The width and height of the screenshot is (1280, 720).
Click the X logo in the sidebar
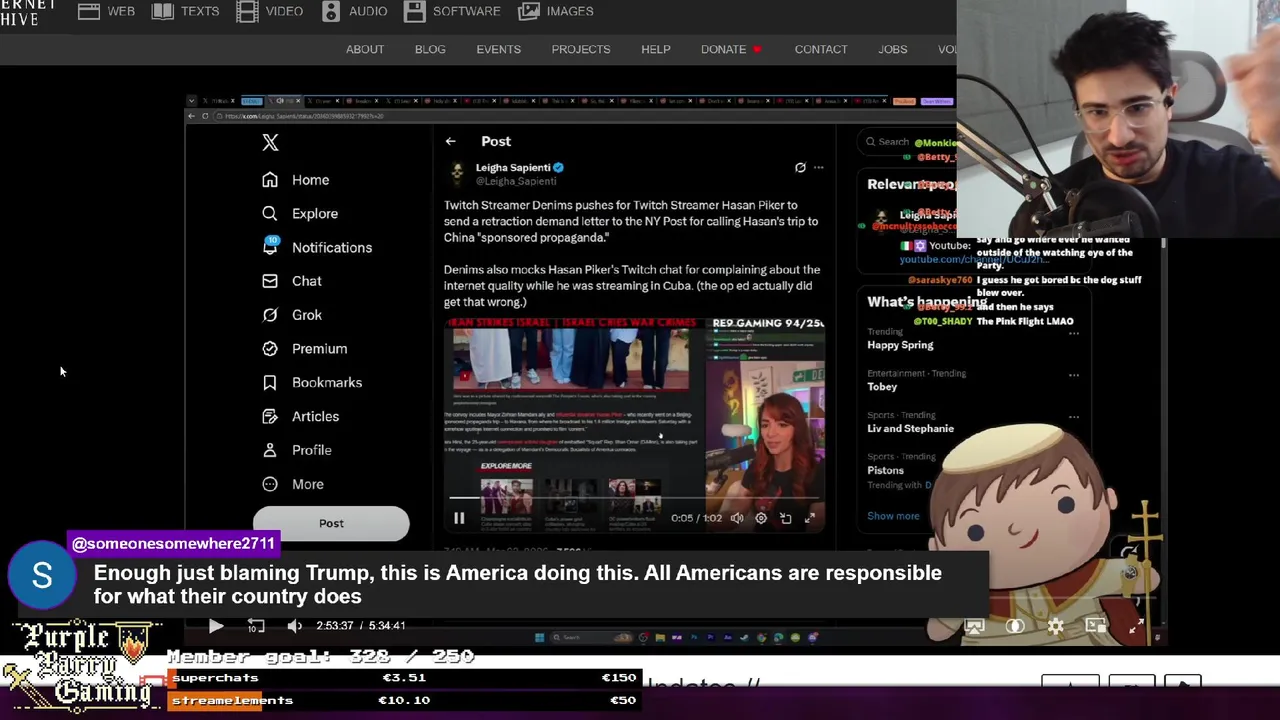[270, 143]
